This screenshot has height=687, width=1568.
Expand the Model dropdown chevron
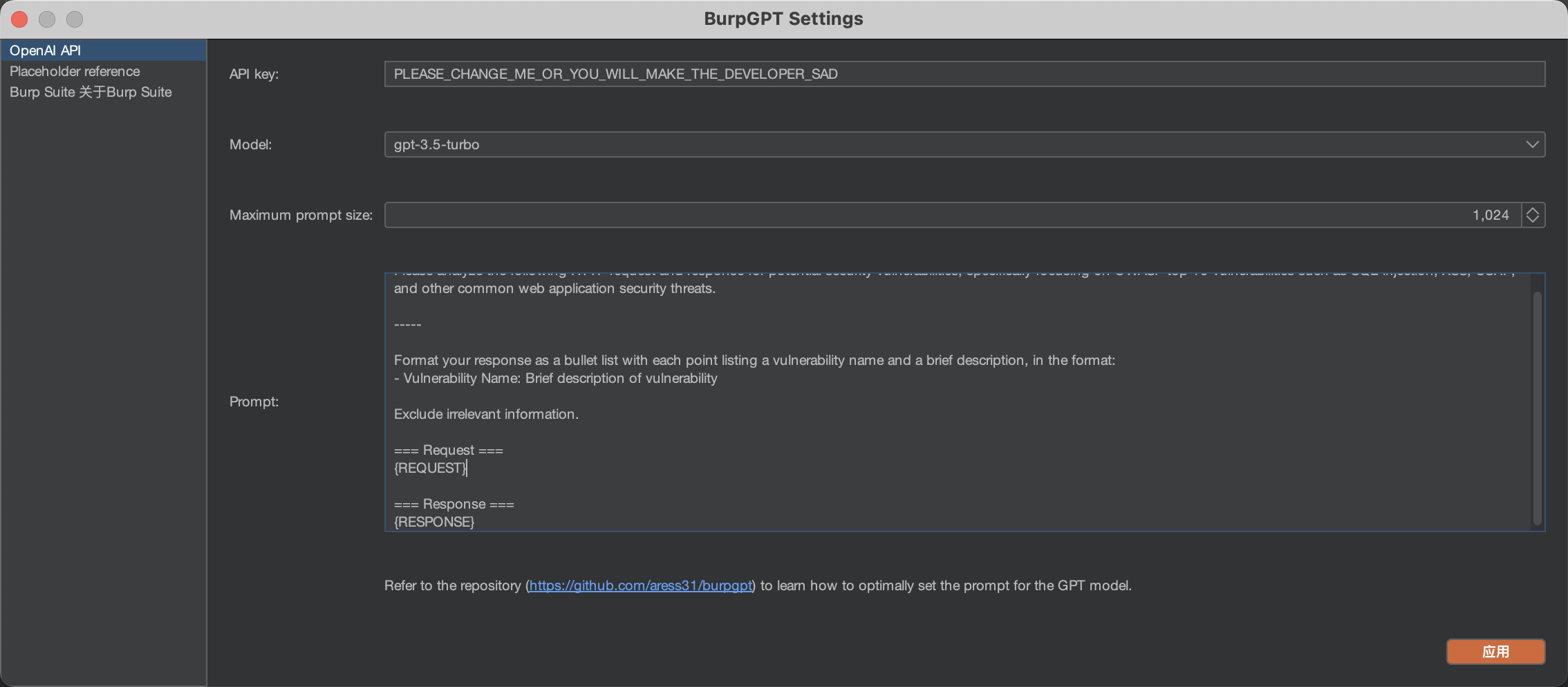click(x=1532, y=144)
